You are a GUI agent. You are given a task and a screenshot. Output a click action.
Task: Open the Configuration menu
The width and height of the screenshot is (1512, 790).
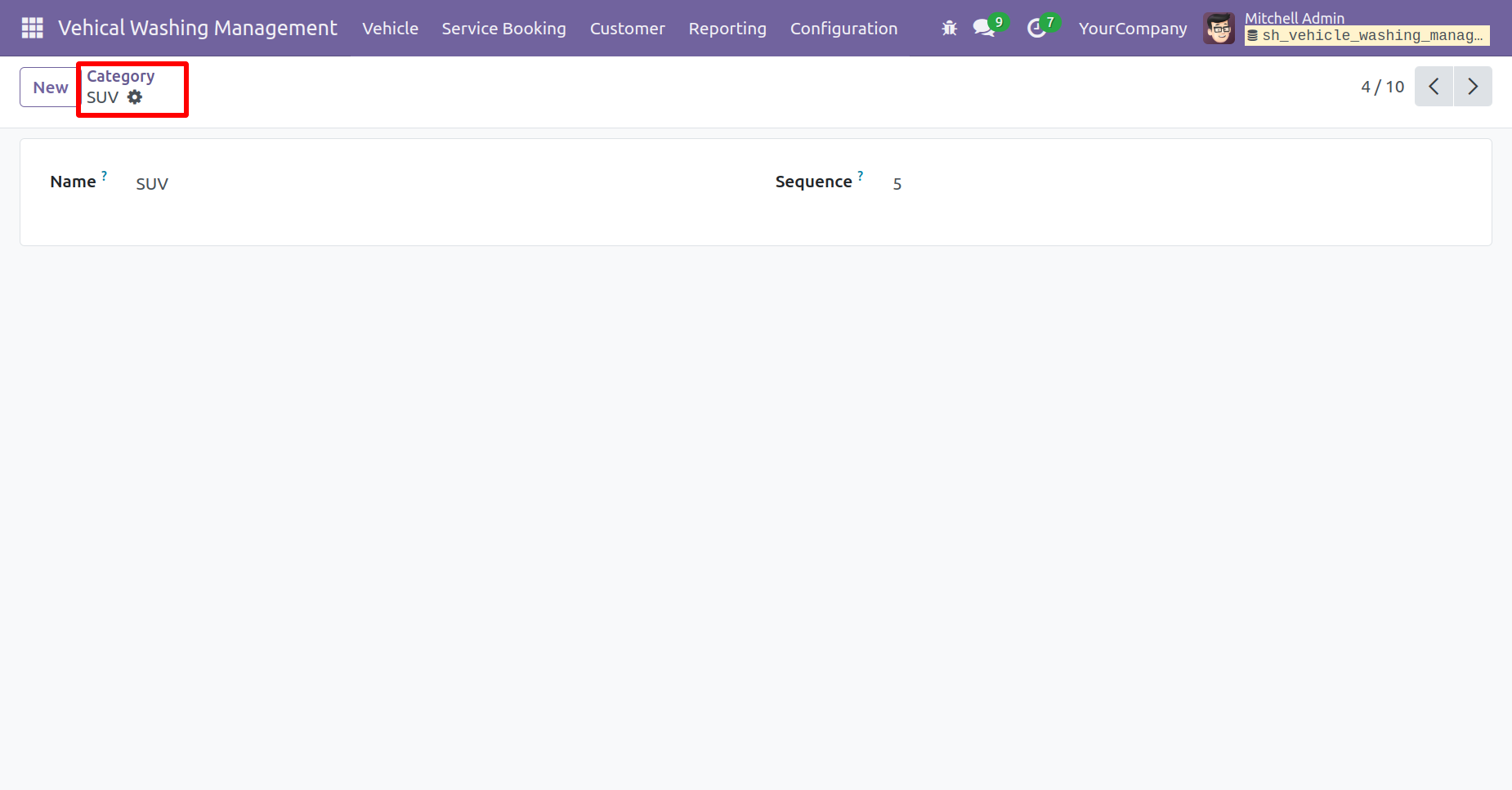tap(843, 28)
